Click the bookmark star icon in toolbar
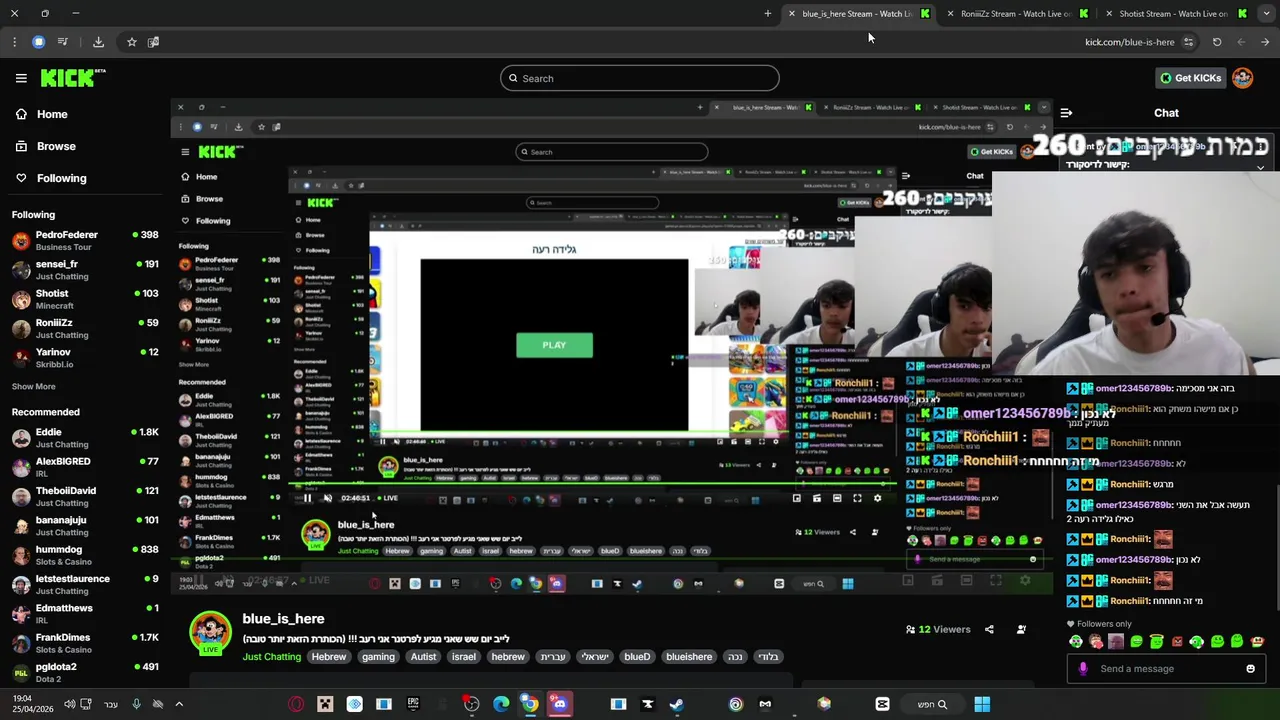This screenshot has width=1280, height=720. coord(131,42)
